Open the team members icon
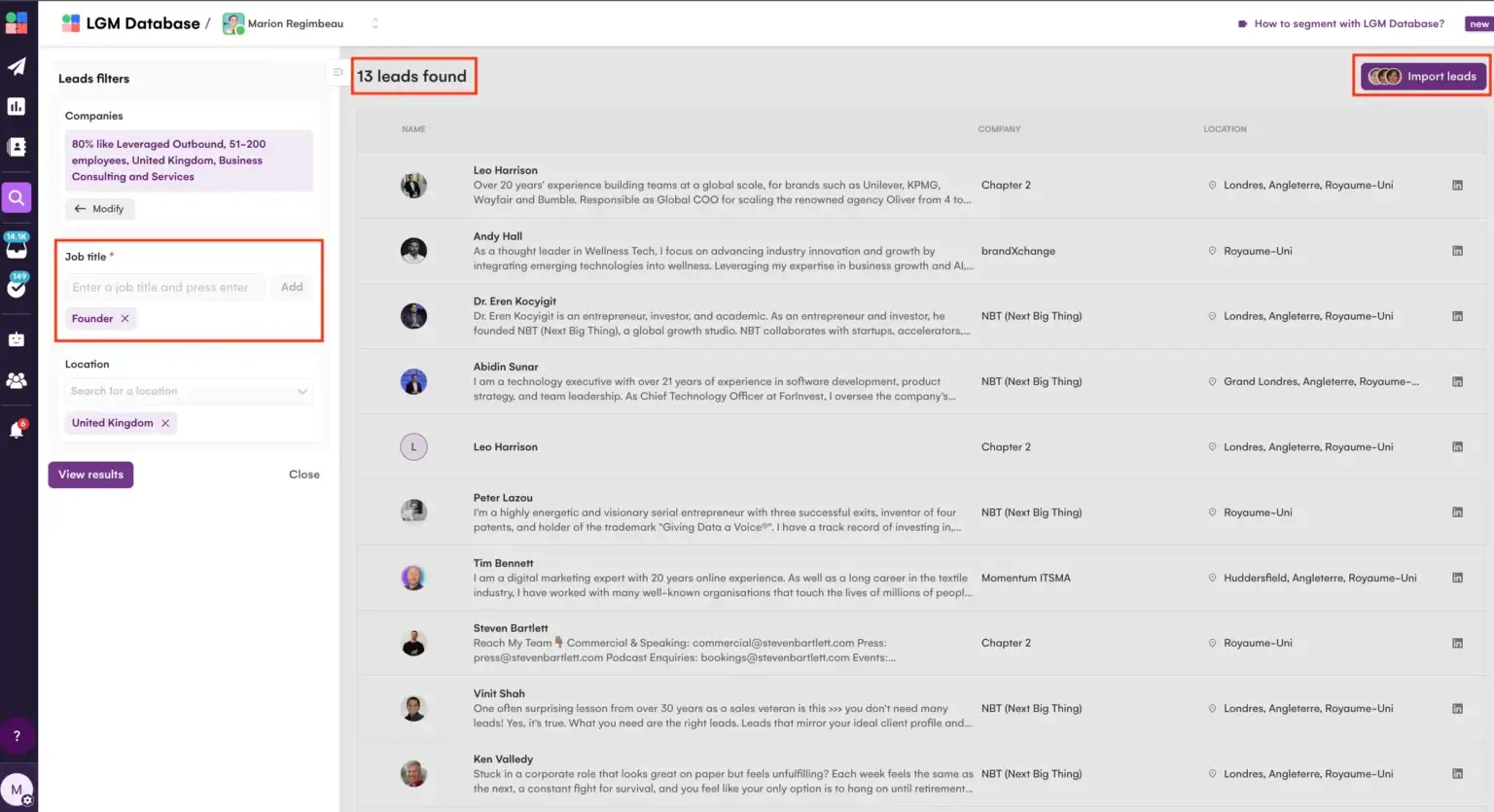Image resolution: width=1494 pixels, height=812 pixels. [17, 380]
